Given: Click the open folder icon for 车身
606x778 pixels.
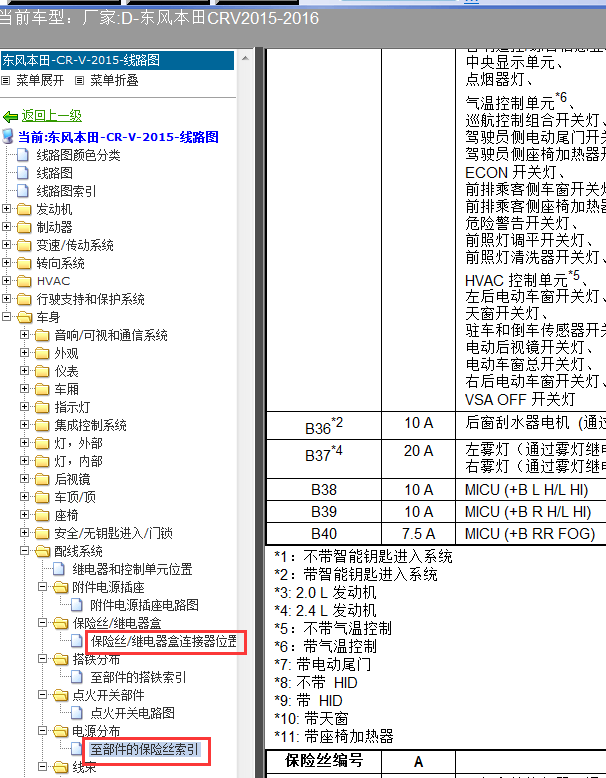Looking at the screenshot, I should [24, 317].
